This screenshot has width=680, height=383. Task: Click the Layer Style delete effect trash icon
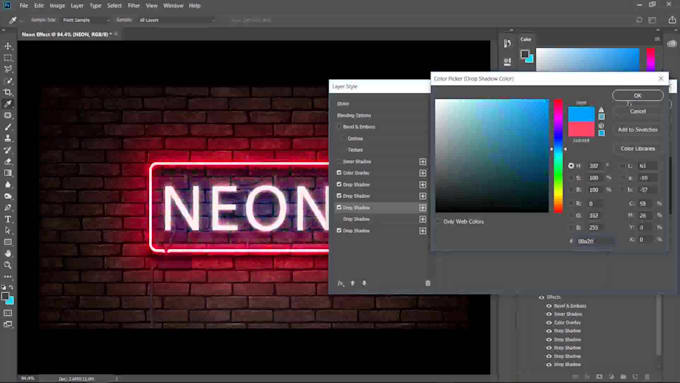point(428,283)
